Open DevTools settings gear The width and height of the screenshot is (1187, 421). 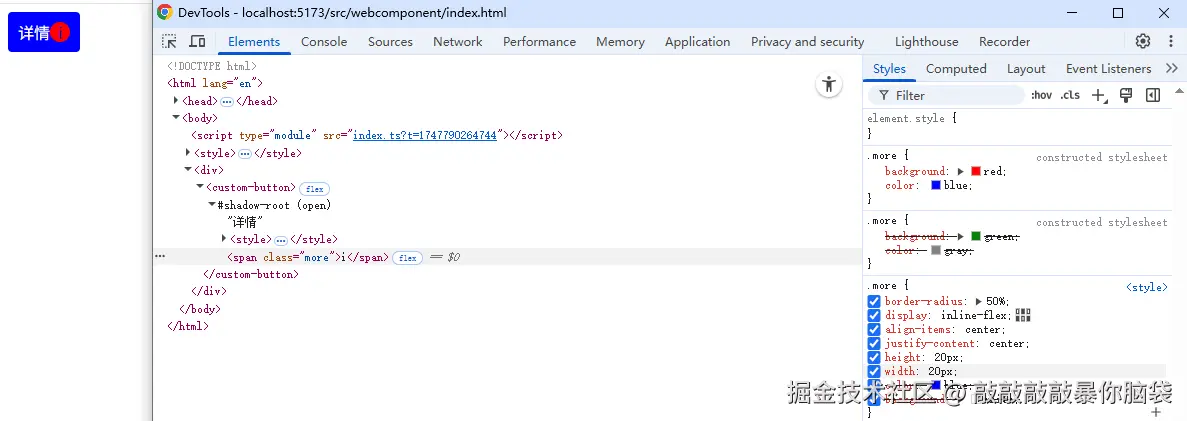1143,41
